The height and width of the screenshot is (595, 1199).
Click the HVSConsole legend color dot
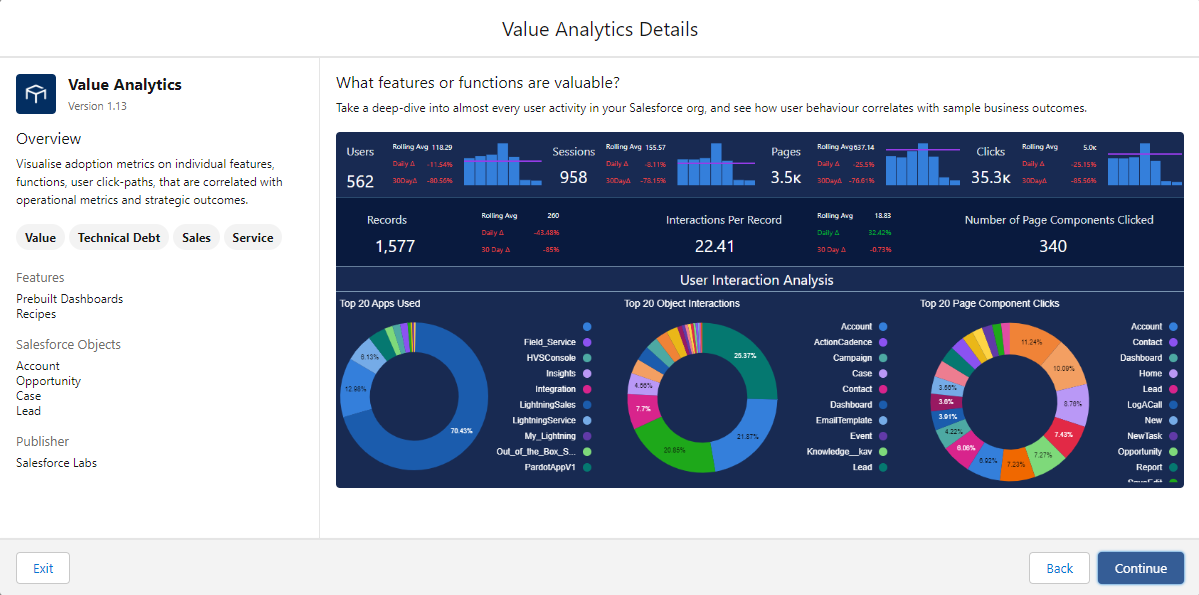click(587, 358)
